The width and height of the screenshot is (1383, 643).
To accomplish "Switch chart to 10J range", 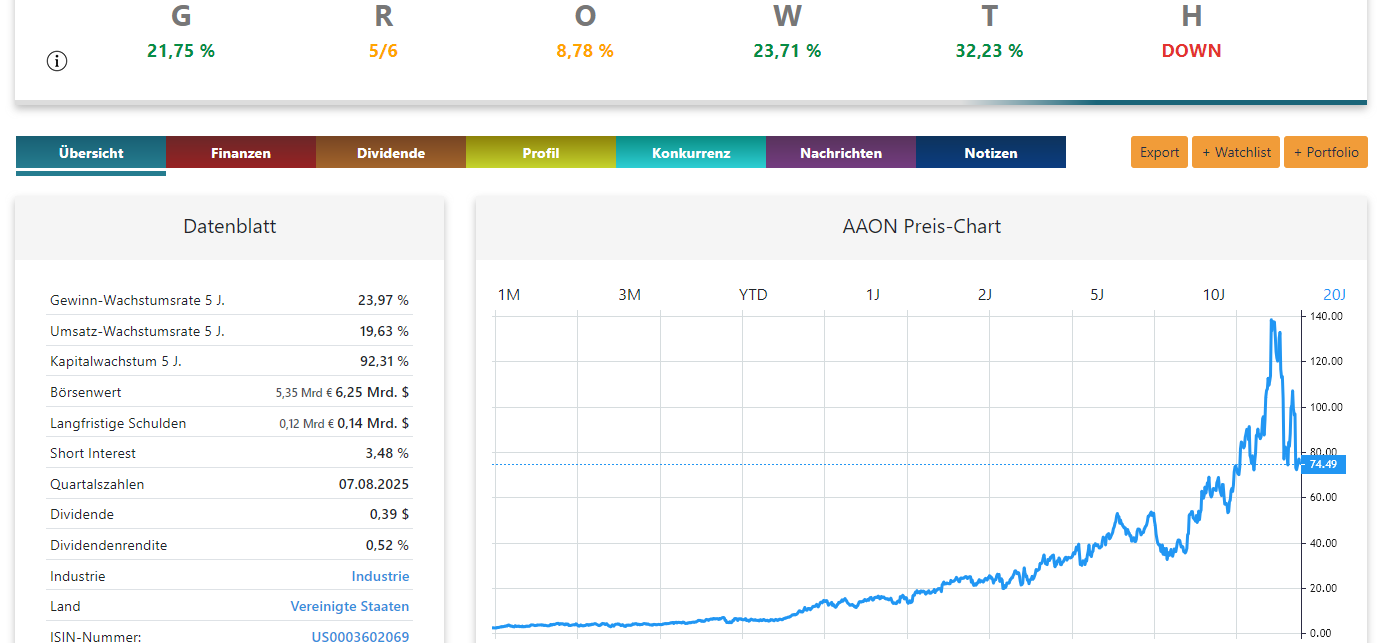I will (1213, 294).
